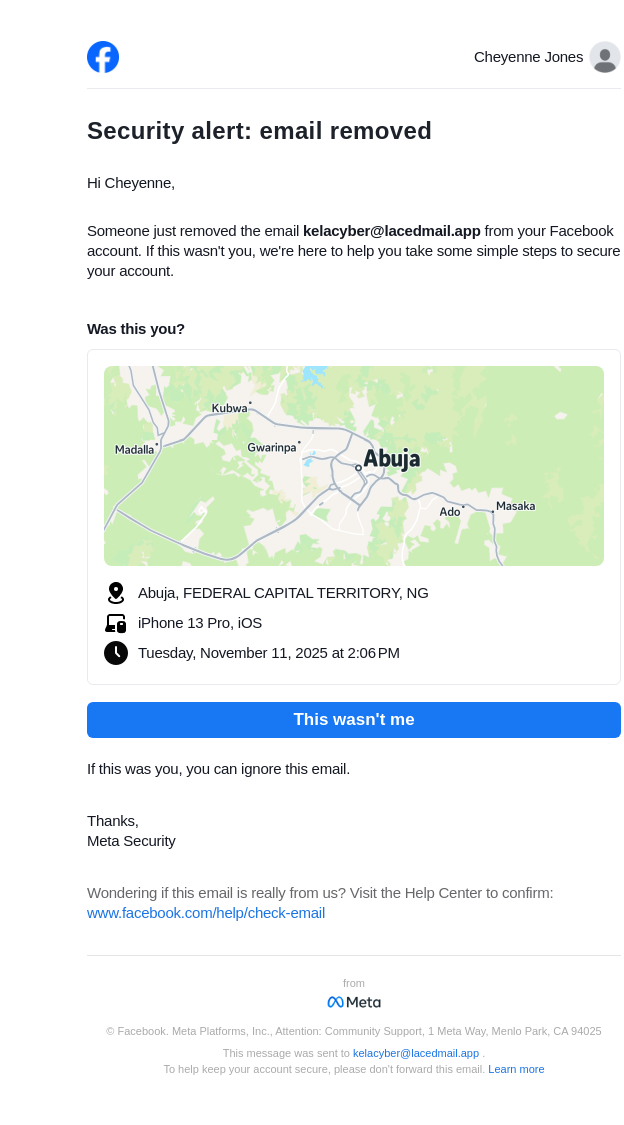
Task: Click the Meta logo in footer
Action: [x=354, y=1002]
